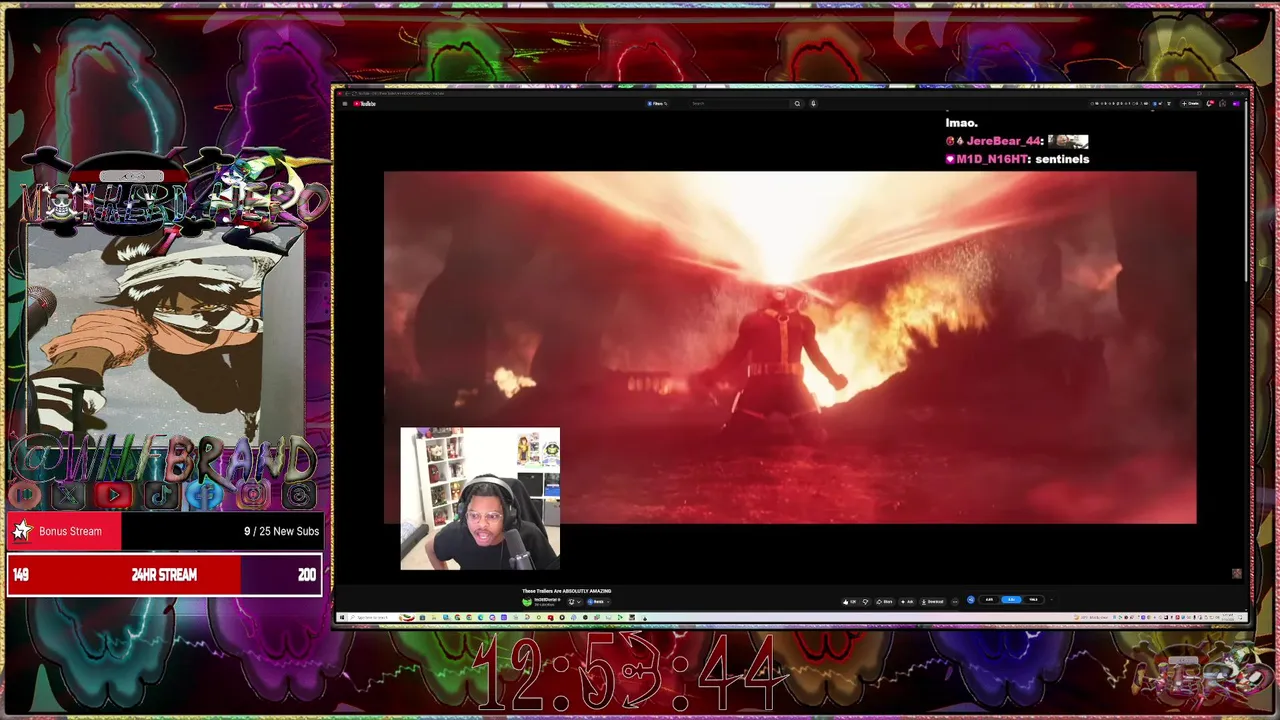
Task: Click the 24HR STREAM progress bar
Action: pos(164,575)
